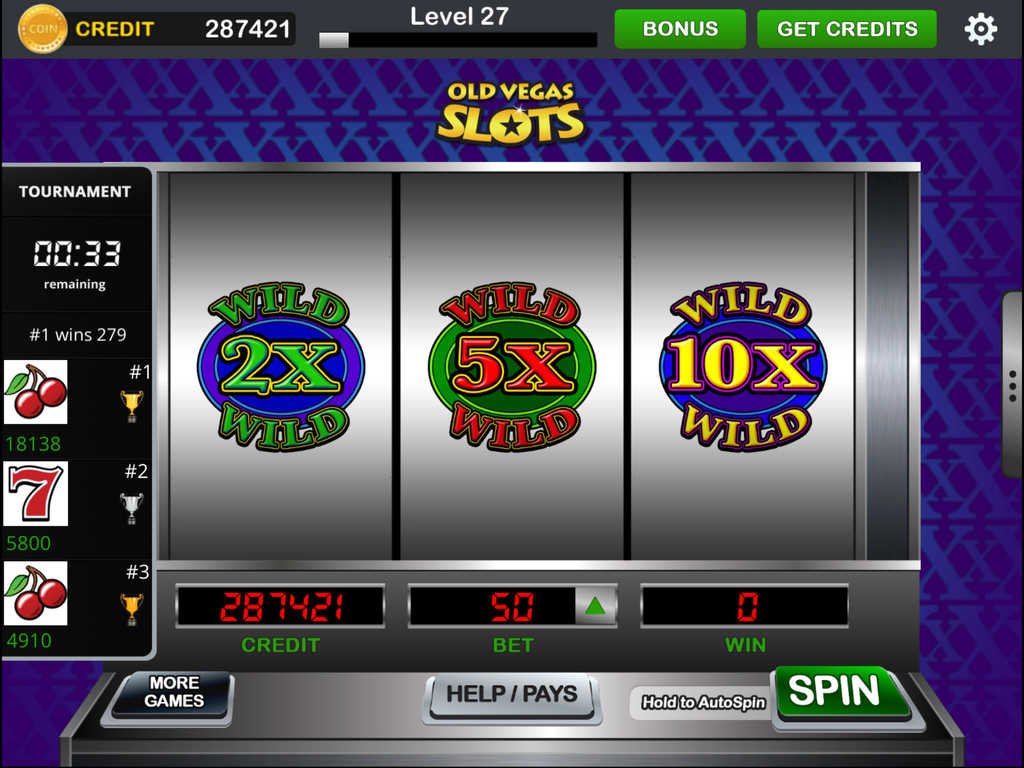This screenshot has width=1024, height=768.
Task: Click the gold coin icon
Action: pyautogui.click(x=42, y=29)
